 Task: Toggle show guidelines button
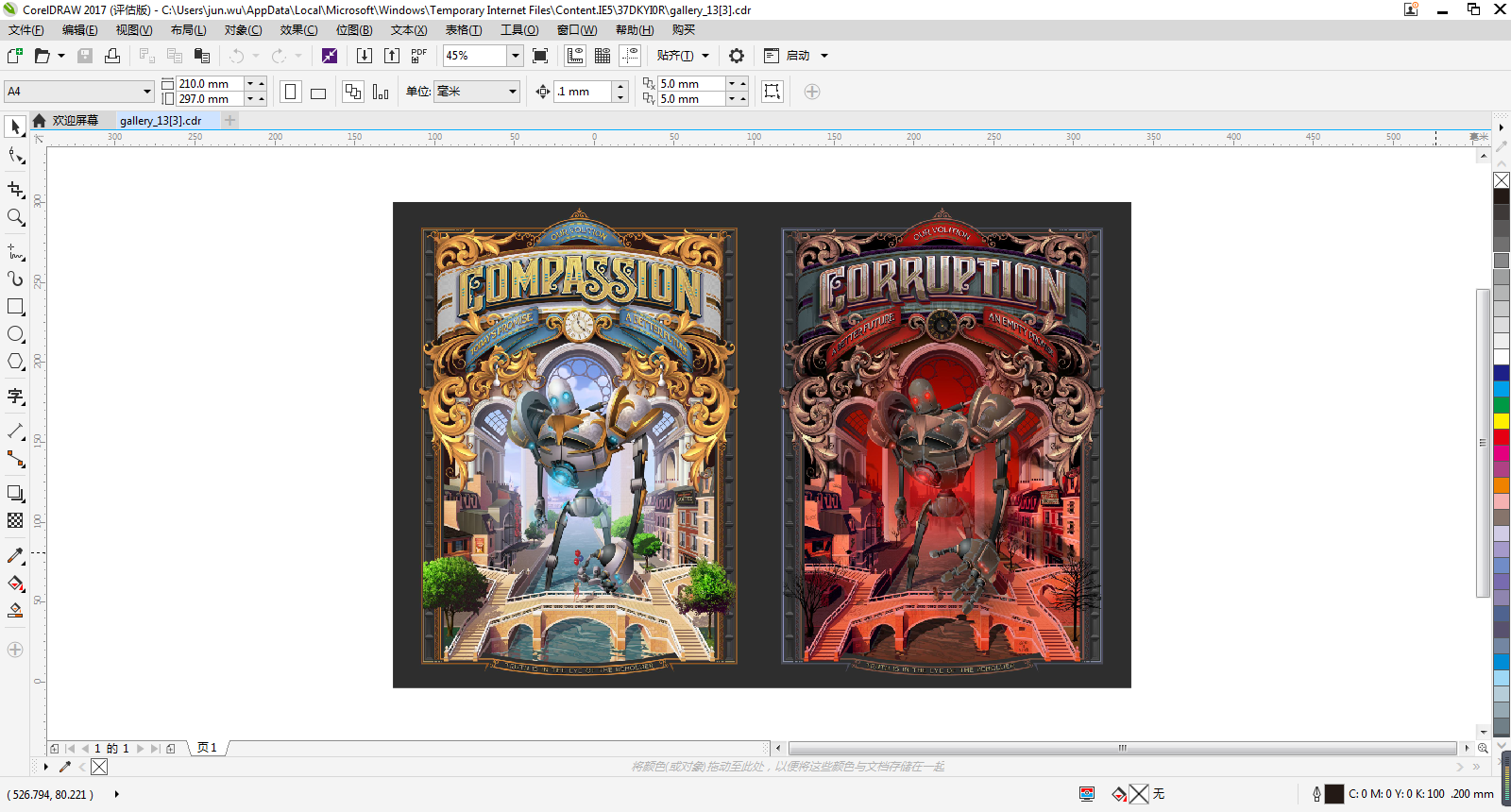tap(630, 56)
